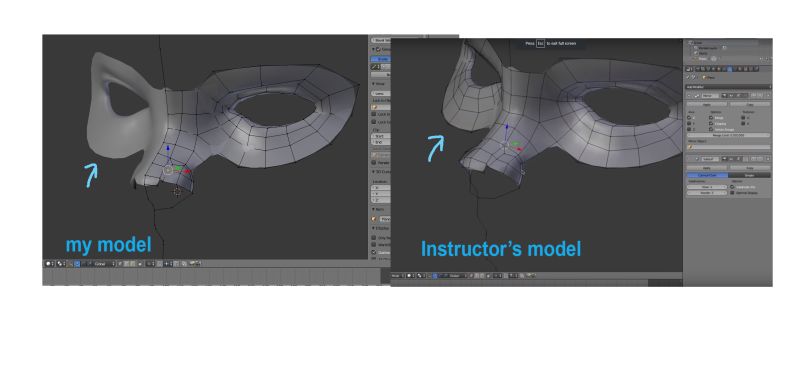The image size is (800, 372).
Task: Click 3D Cursor X location field
Action: pyautogui.click(x=381, y=187)
